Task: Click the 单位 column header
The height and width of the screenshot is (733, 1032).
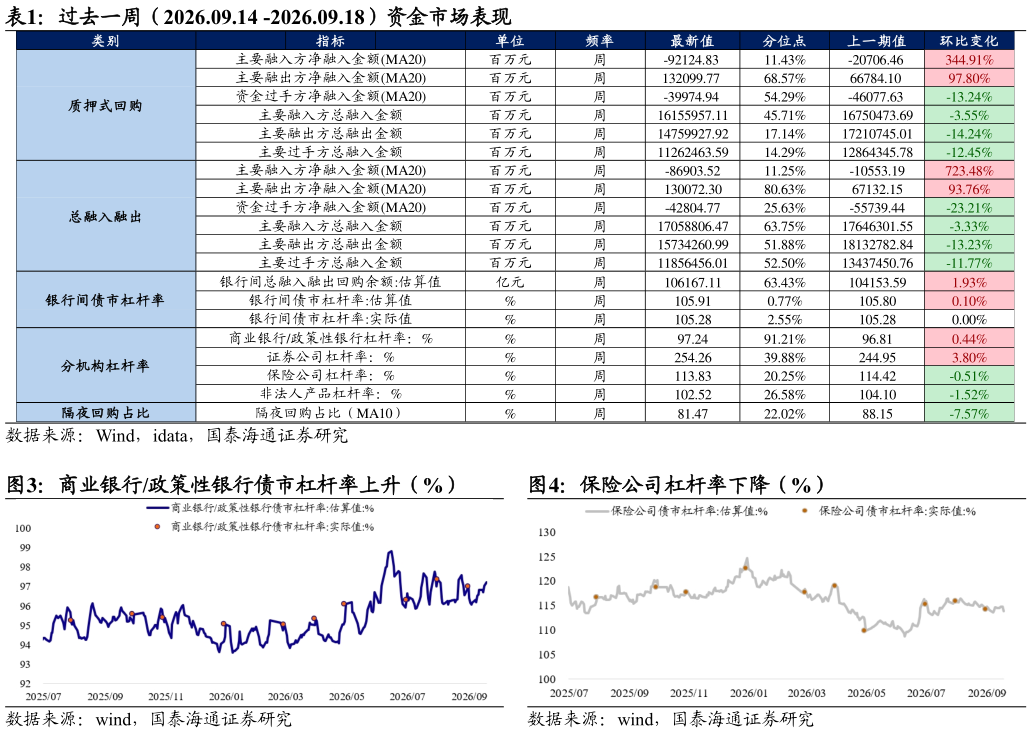Action: 510,41
